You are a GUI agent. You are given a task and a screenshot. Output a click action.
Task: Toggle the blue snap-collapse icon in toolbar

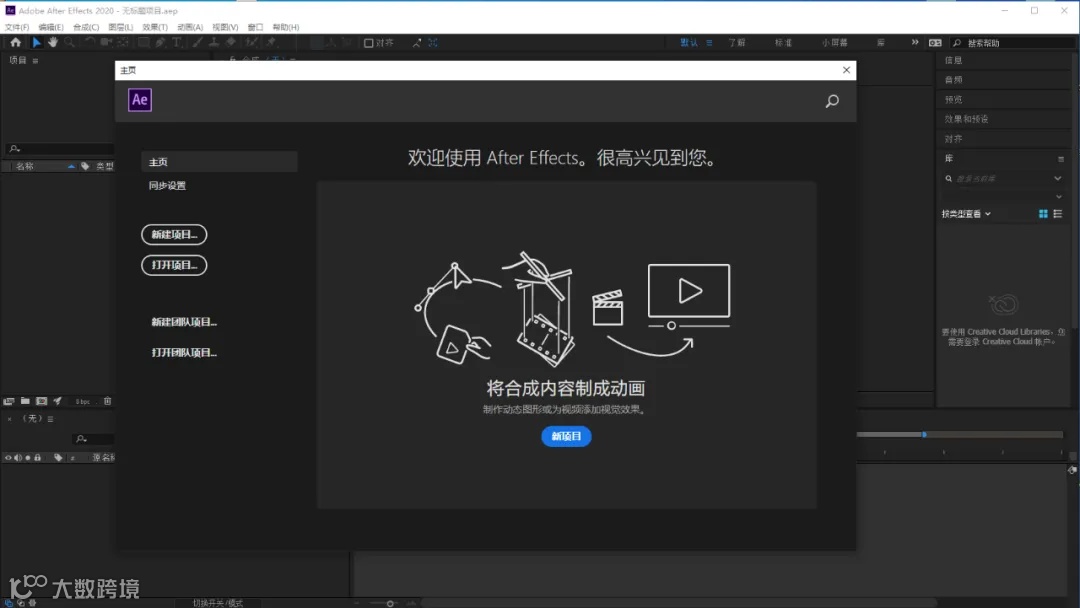pyautogui.click(x=433, y=43)
